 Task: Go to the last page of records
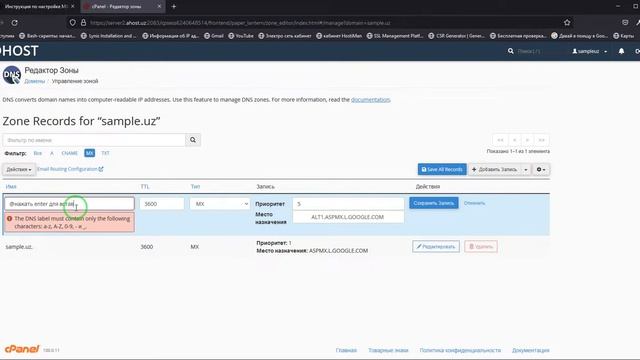click(x=542, y=140)
